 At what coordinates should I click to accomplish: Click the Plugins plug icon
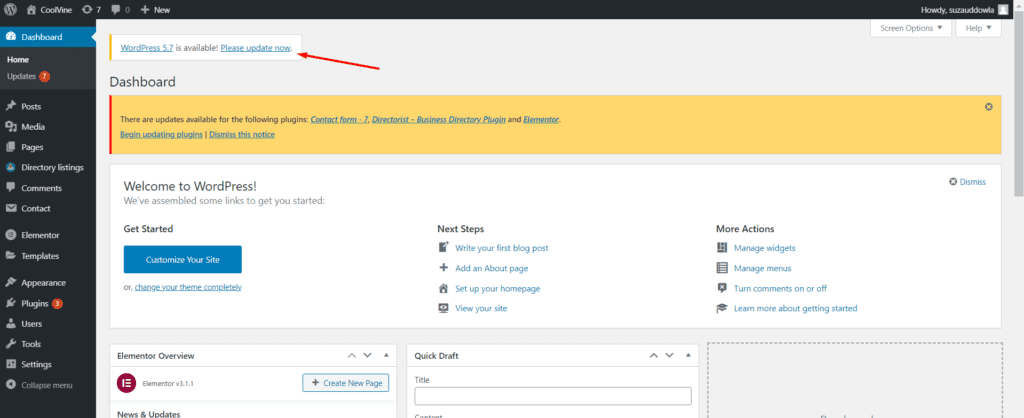(x=11, y=303)
